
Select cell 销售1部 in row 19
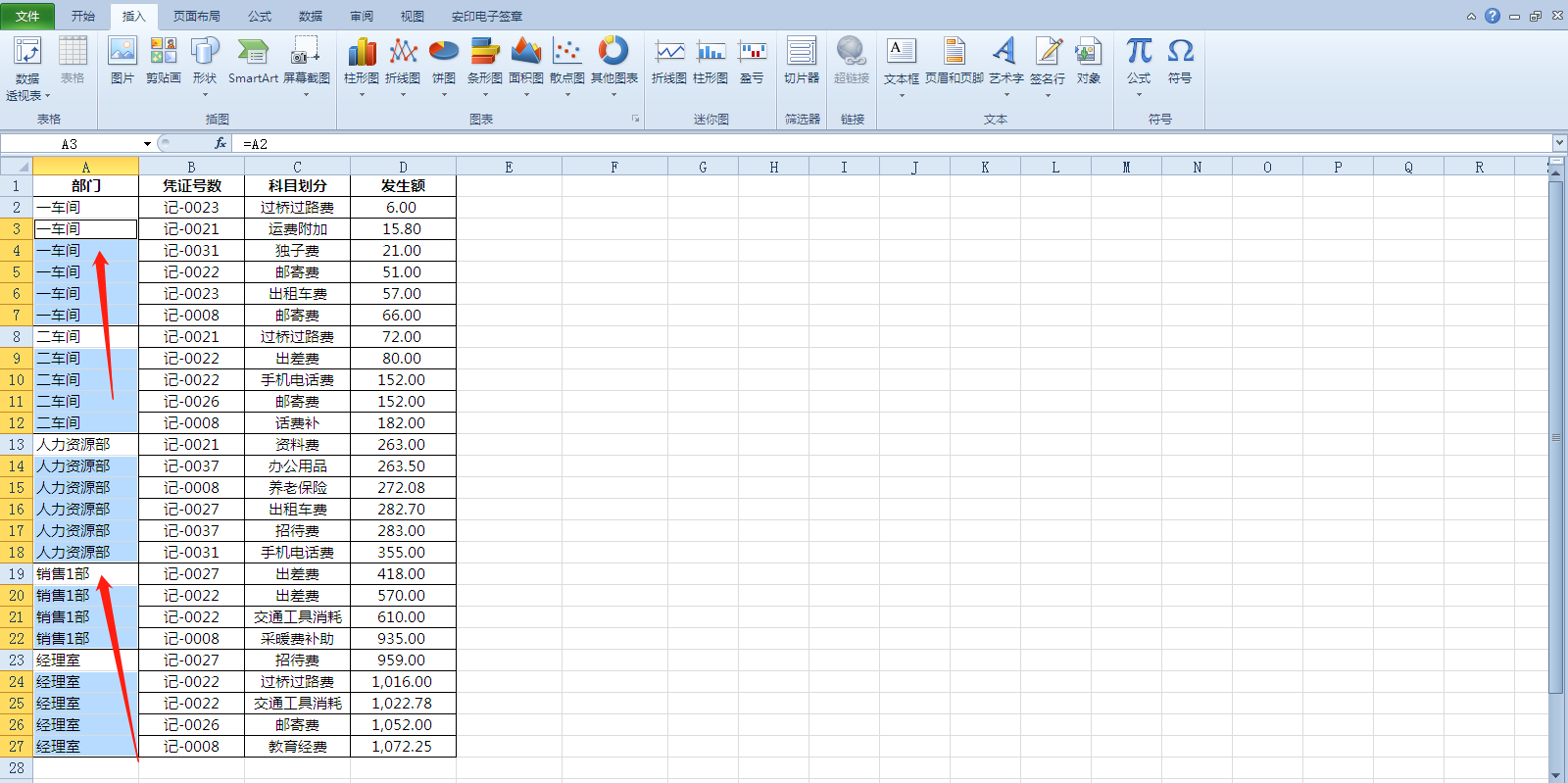(85, 574)
